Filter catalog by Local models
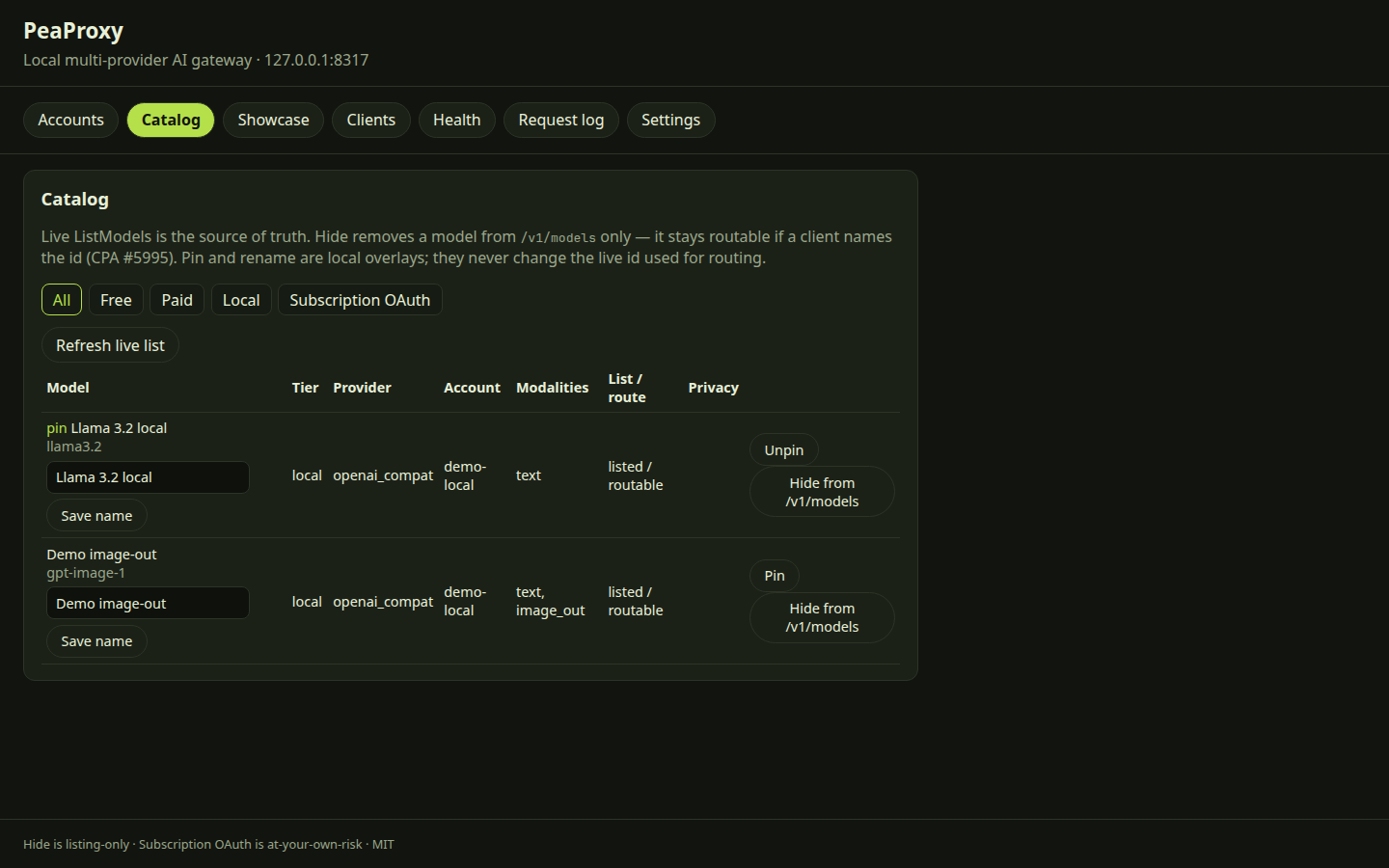 (241, 300)
